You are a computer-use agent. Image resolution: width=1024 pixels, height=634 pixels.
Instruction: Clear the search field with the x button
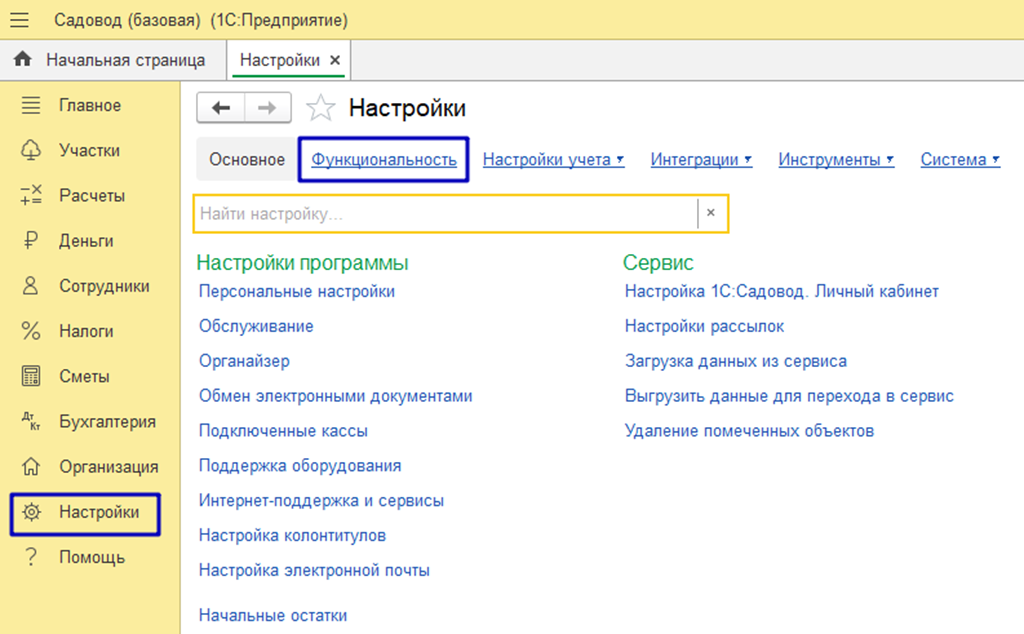tap(711, 213)
